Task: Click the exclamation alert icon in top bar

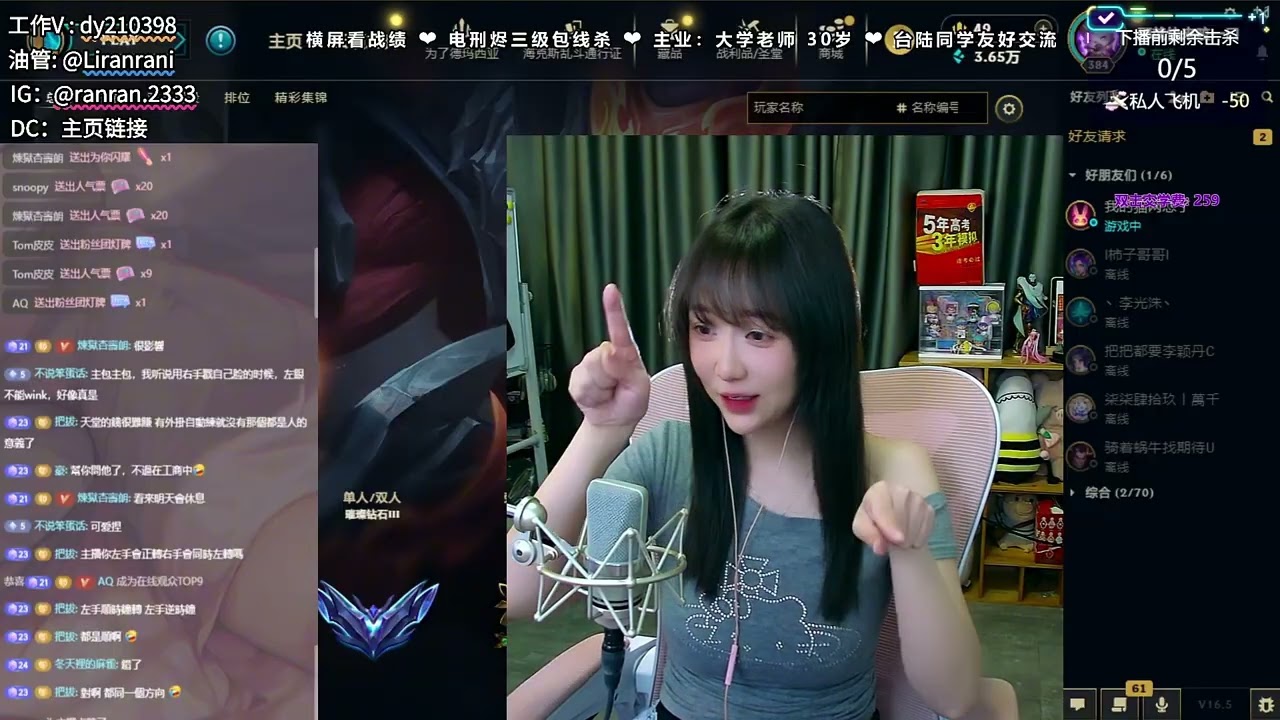Action: click(x=220, y=40)
